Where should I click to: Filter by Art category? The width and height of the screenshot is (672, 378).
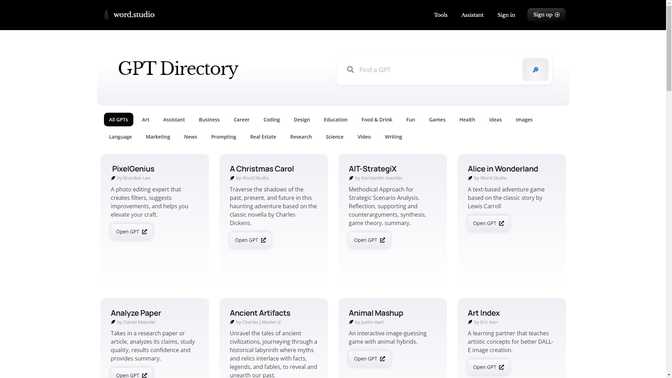click(x=146, y=120)
